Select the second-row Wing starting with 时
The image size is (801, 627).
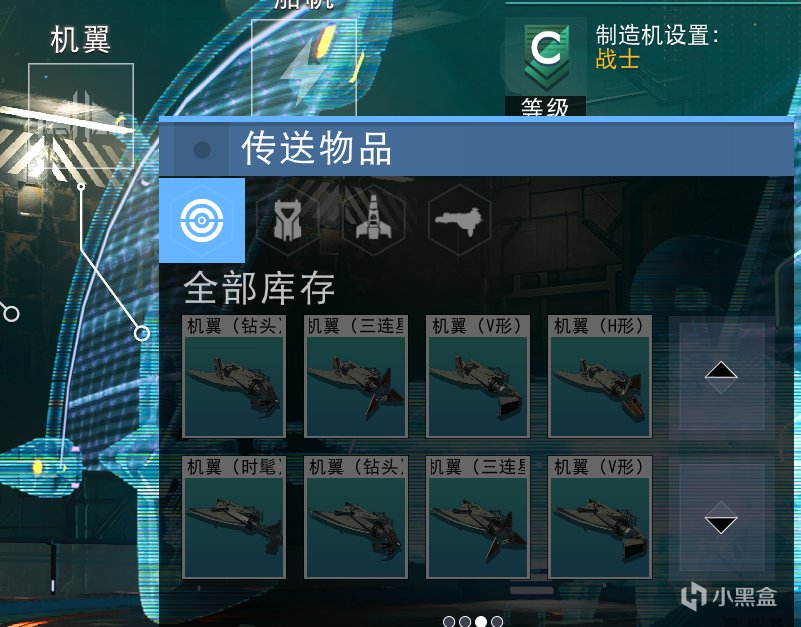pos(233,517)
